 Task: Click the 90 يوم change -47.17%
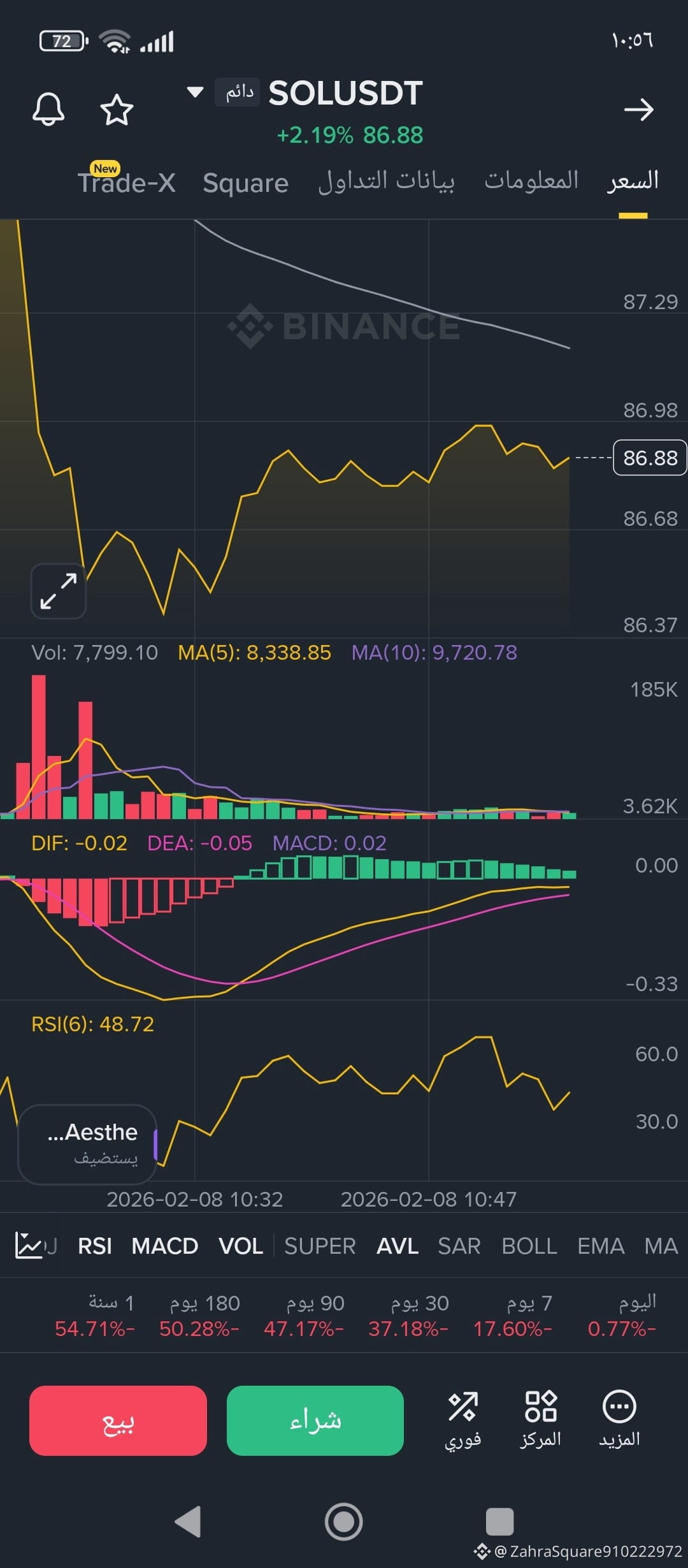(x=304, y=1328)
